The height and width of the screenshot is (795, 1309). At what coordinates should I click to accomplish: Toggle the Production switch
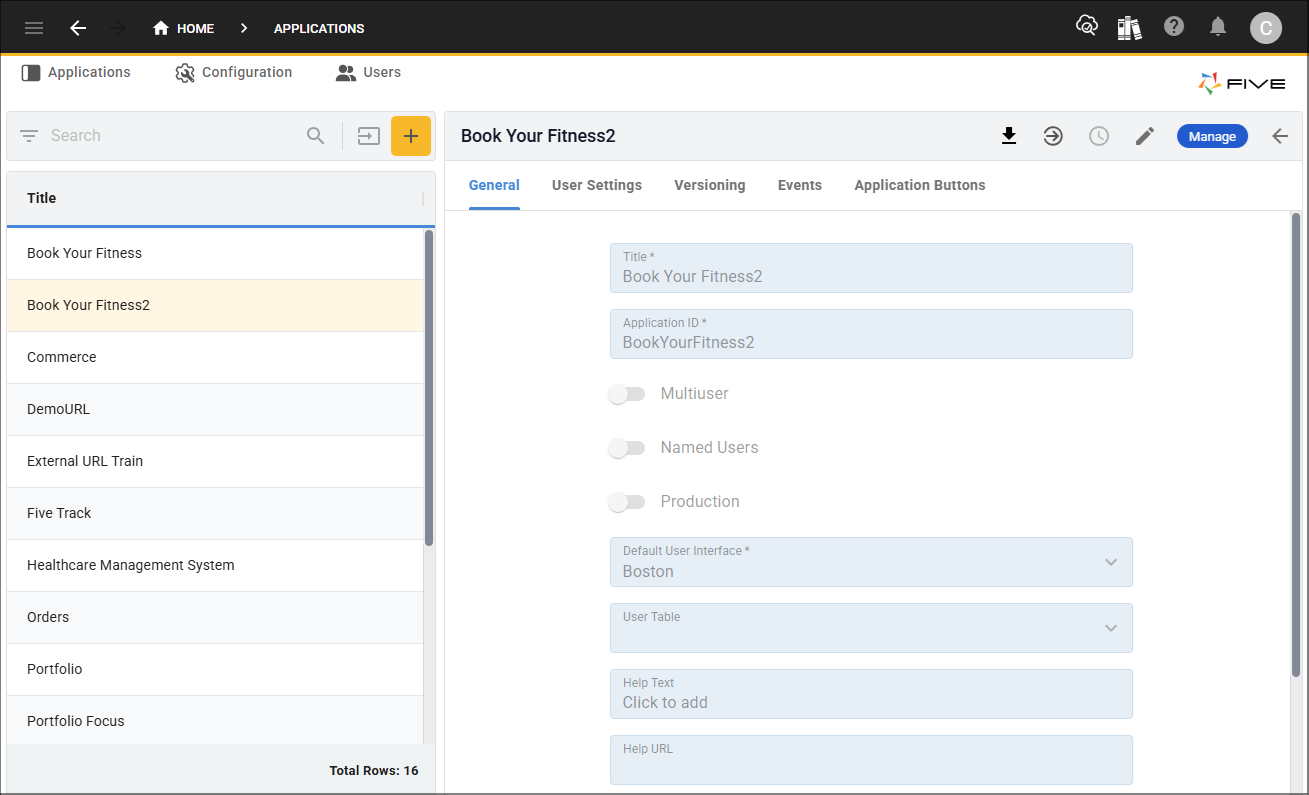click(627, 502)
